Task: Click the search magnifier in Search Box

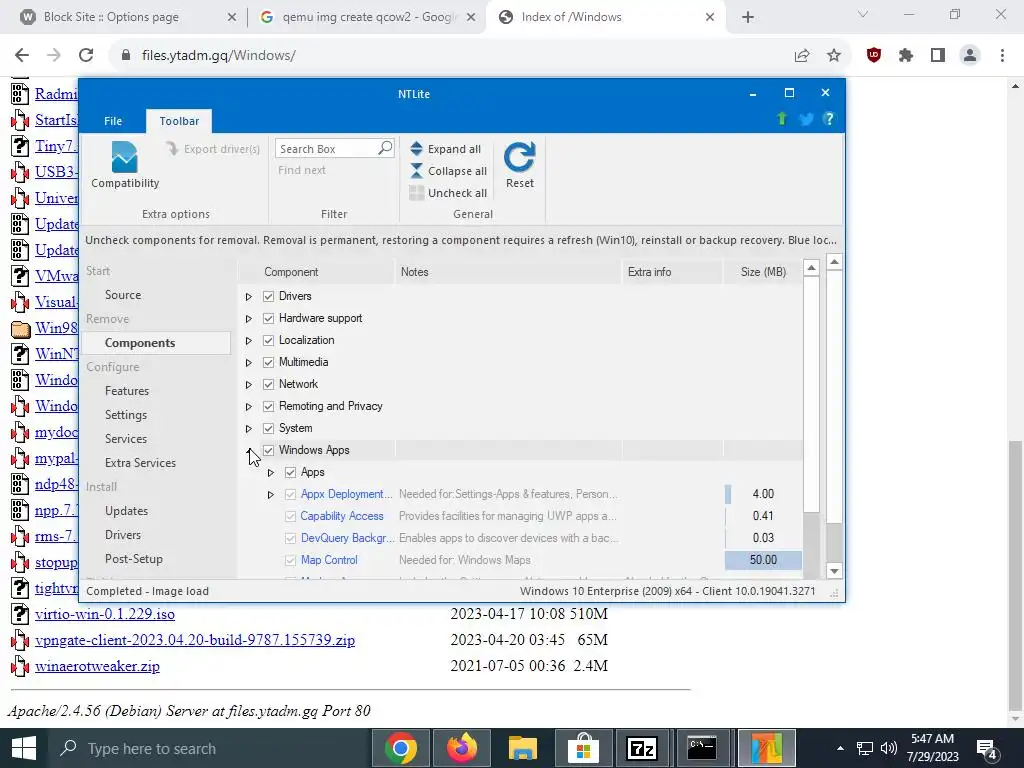Action: (385, 148)
